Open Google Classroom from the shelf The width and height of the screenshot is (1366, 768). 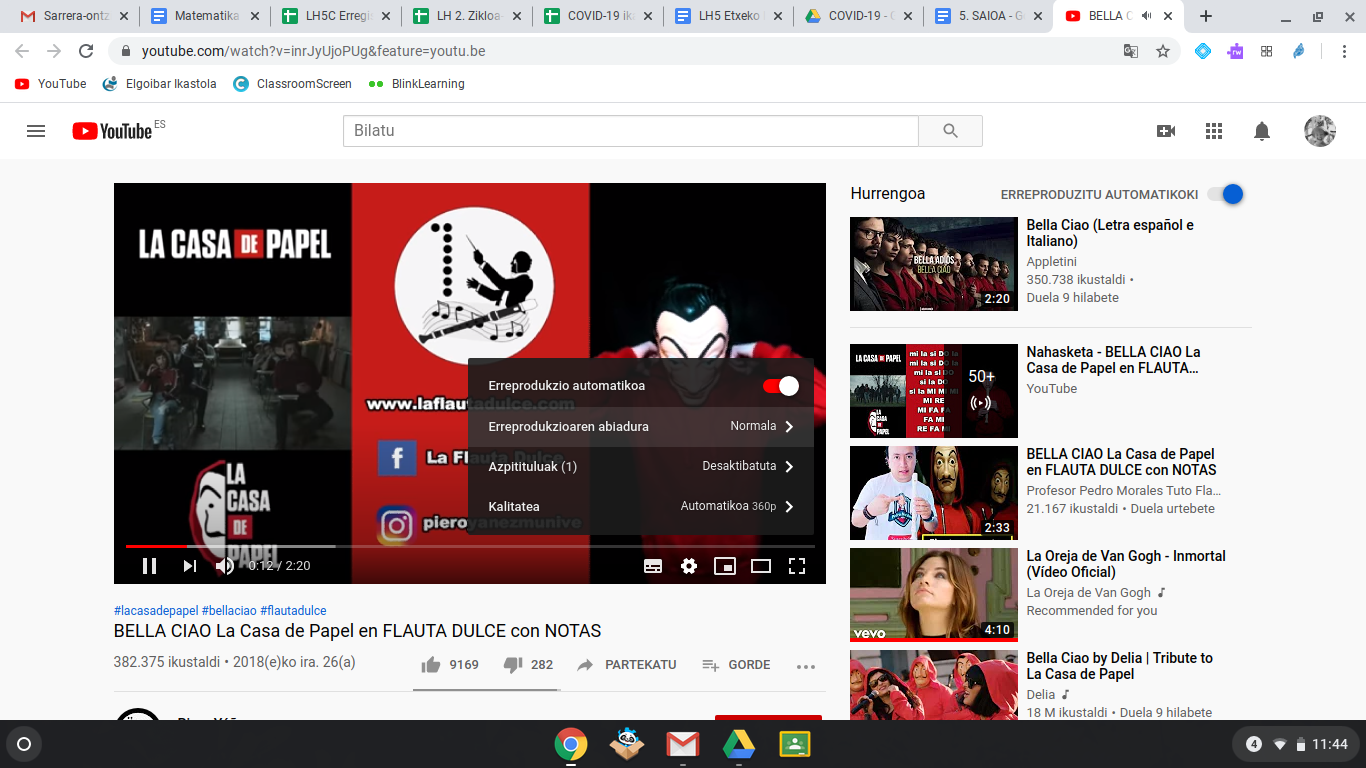click(x=795, y=744)
